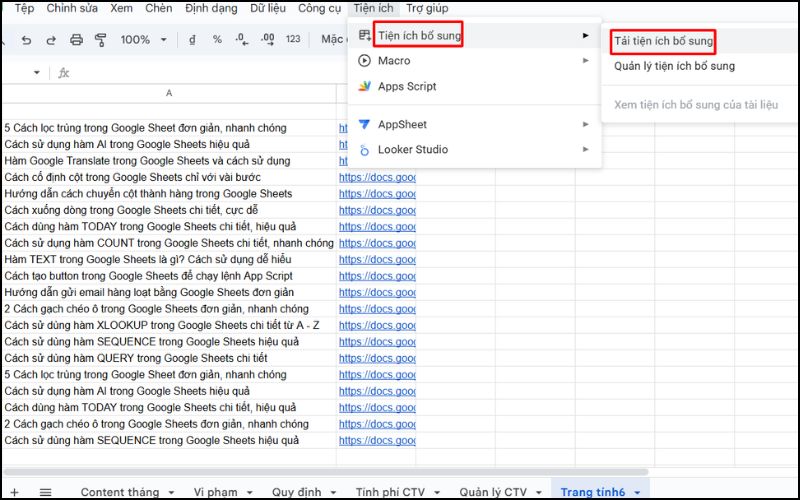The width and height of the screenshot is (800, 500).
Task: Open the name box dropdown arrow
Action: pos(37,73)
